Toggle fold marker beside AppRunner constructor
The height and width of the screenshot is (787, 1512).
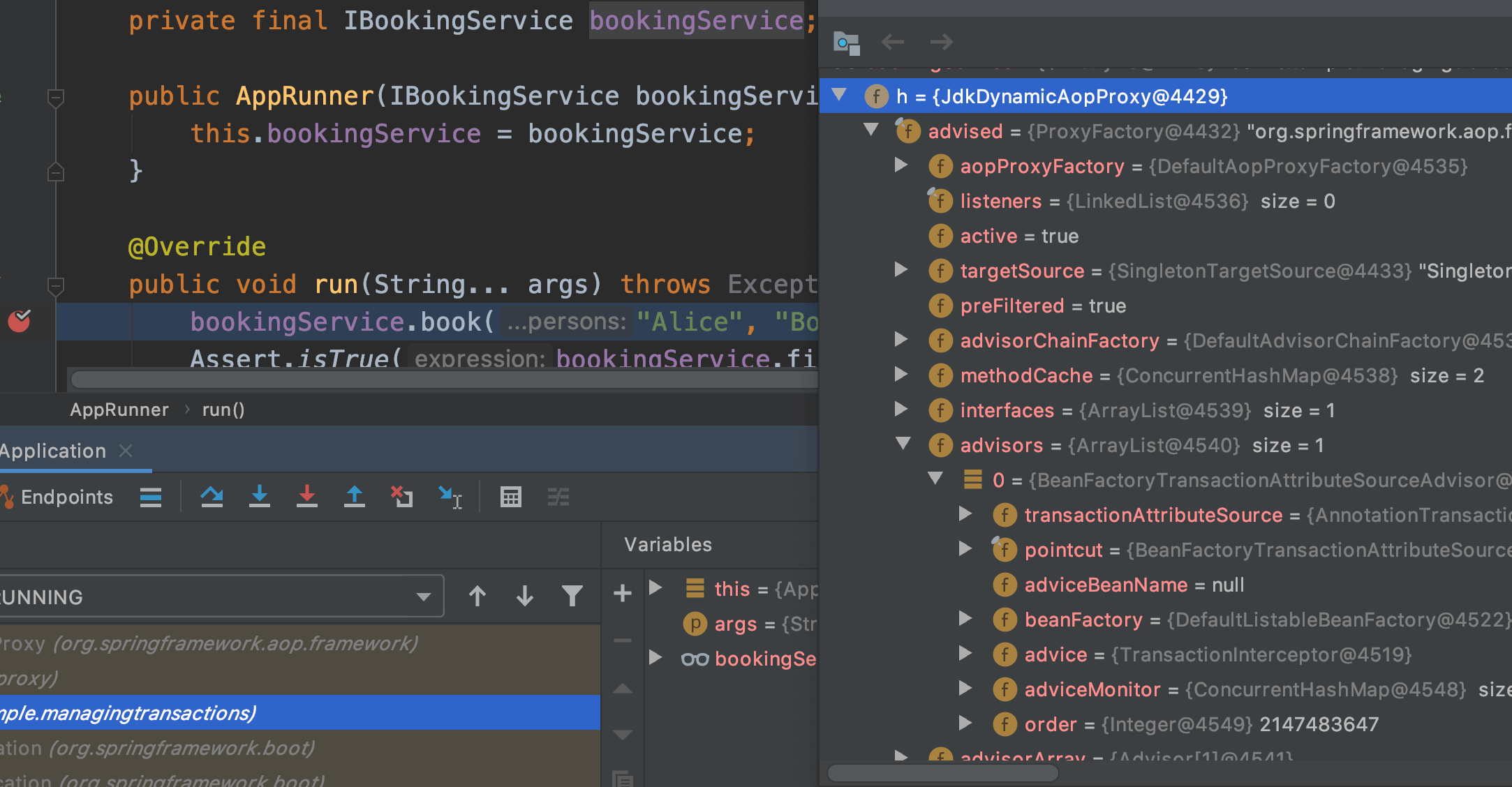click(x=56, y=97)
